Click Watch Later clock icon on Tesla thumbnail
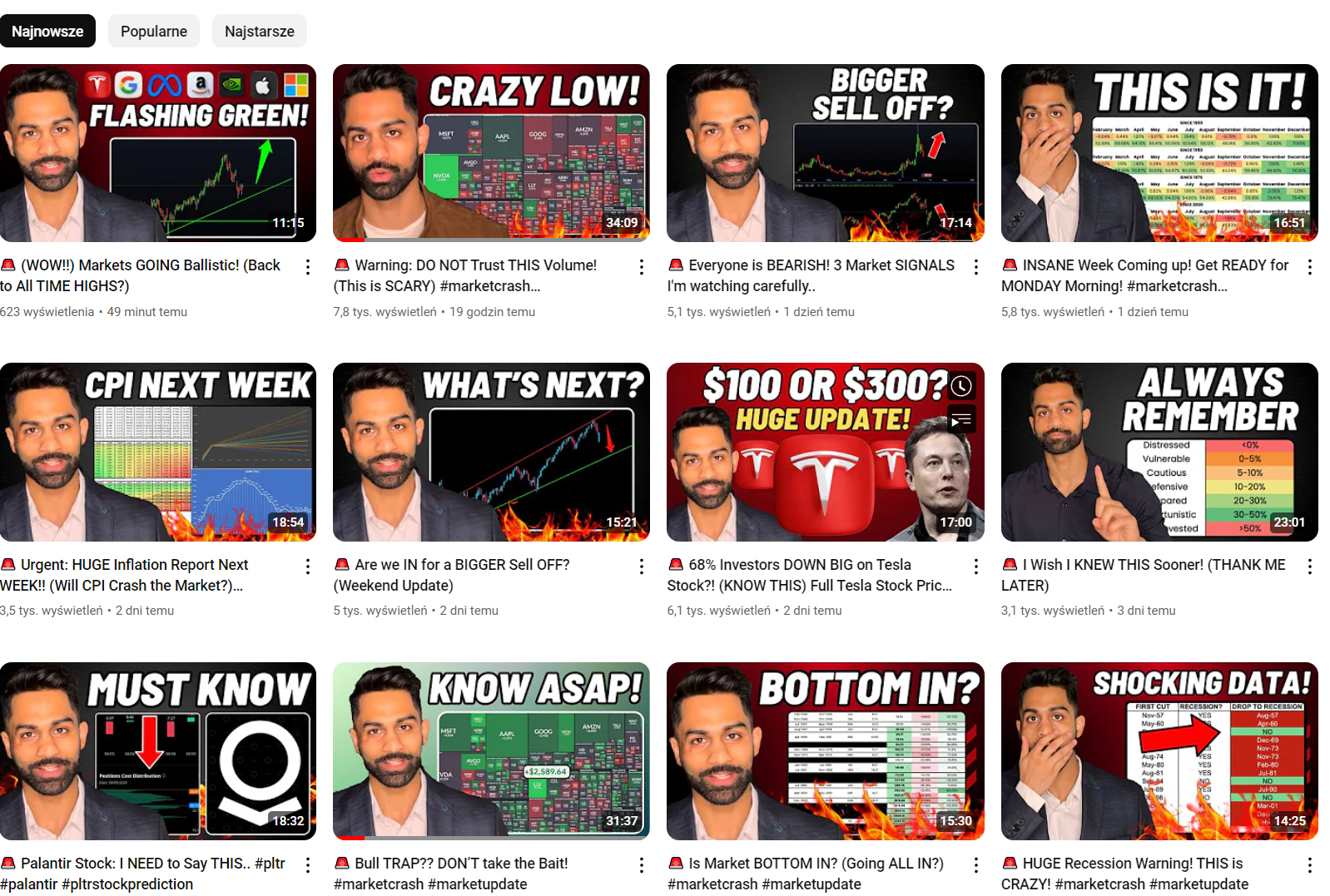 (961, 386)
